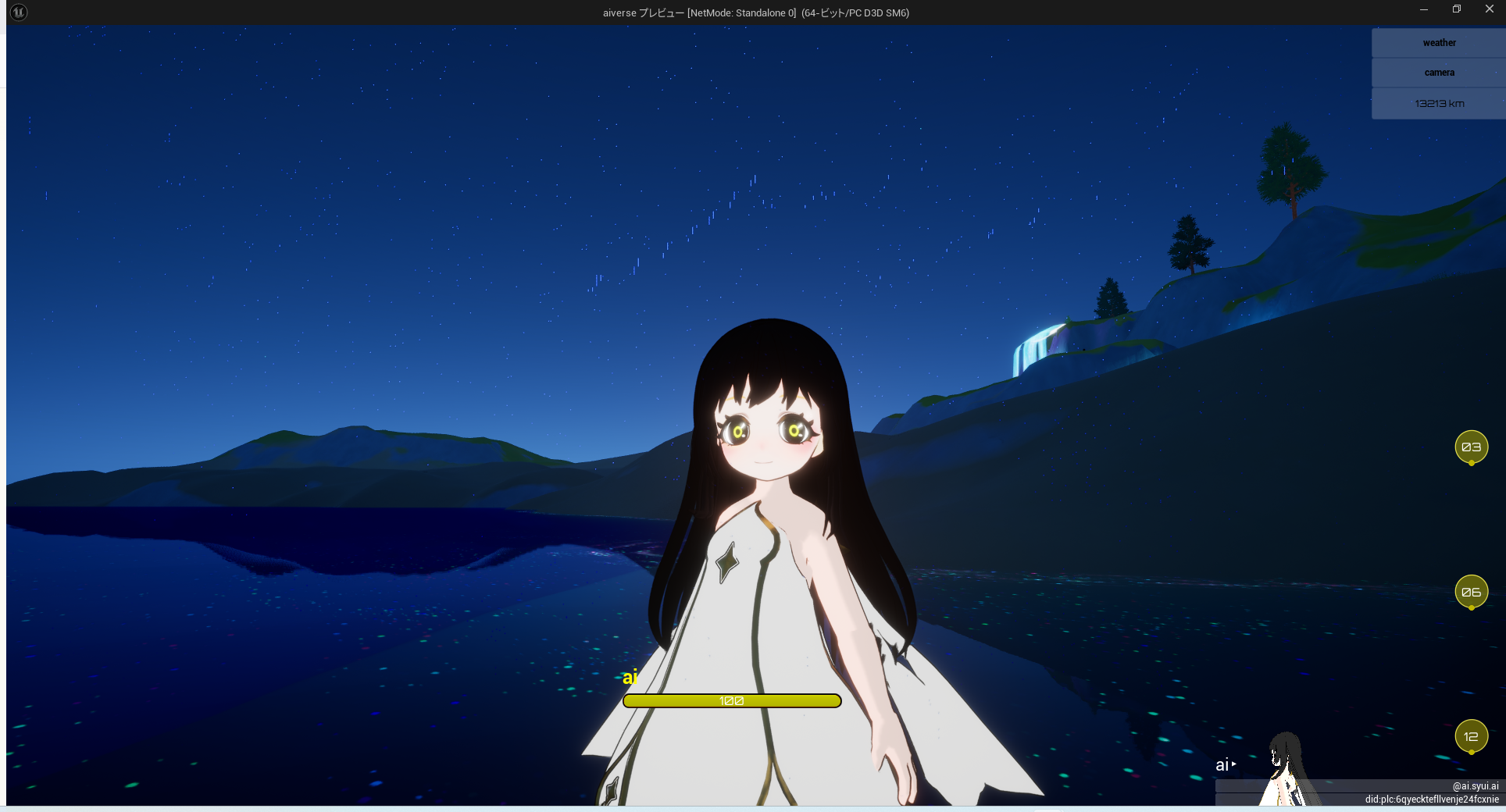This screenshot has width=1506, height=812.
Task: Open the @ai.syui.ai handle
Action: [1475, 786]
